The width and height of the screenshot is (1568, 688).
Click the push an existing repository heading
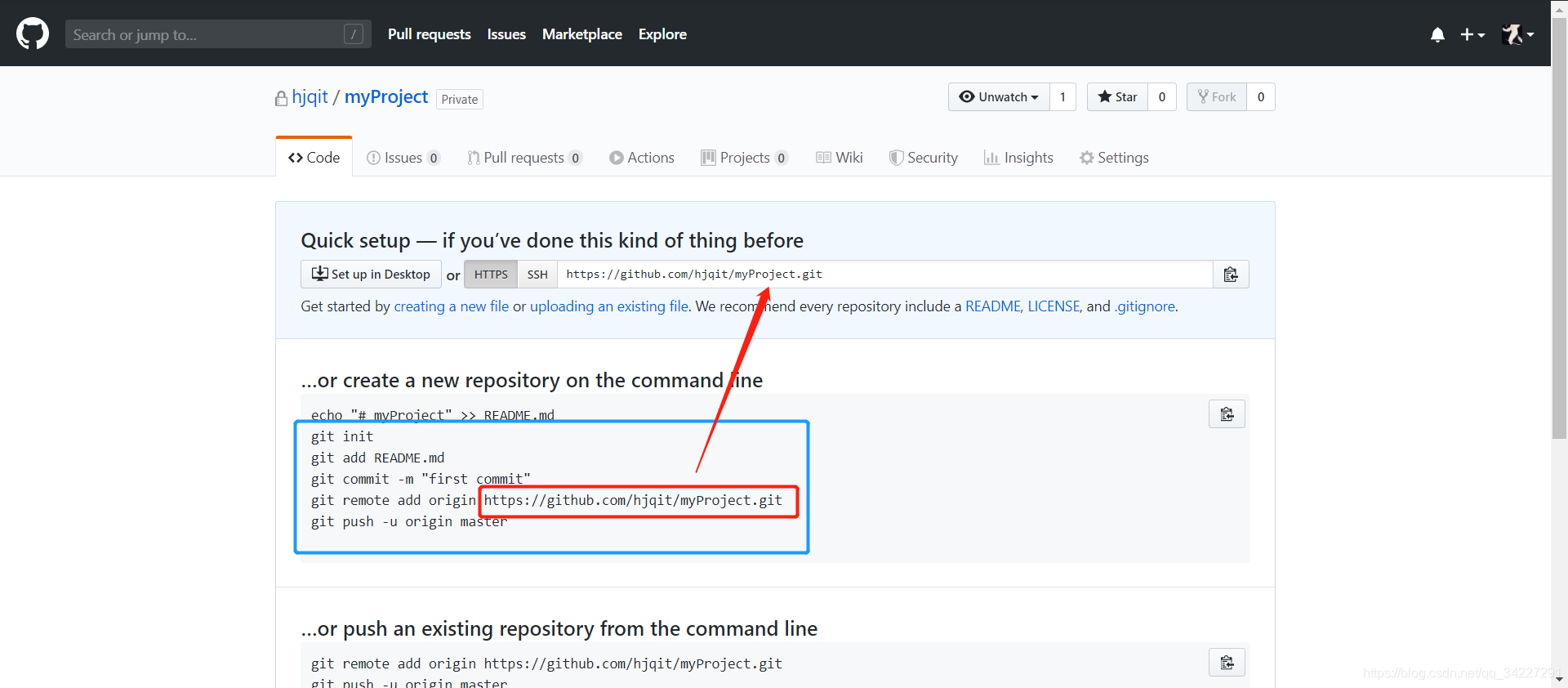559,628
